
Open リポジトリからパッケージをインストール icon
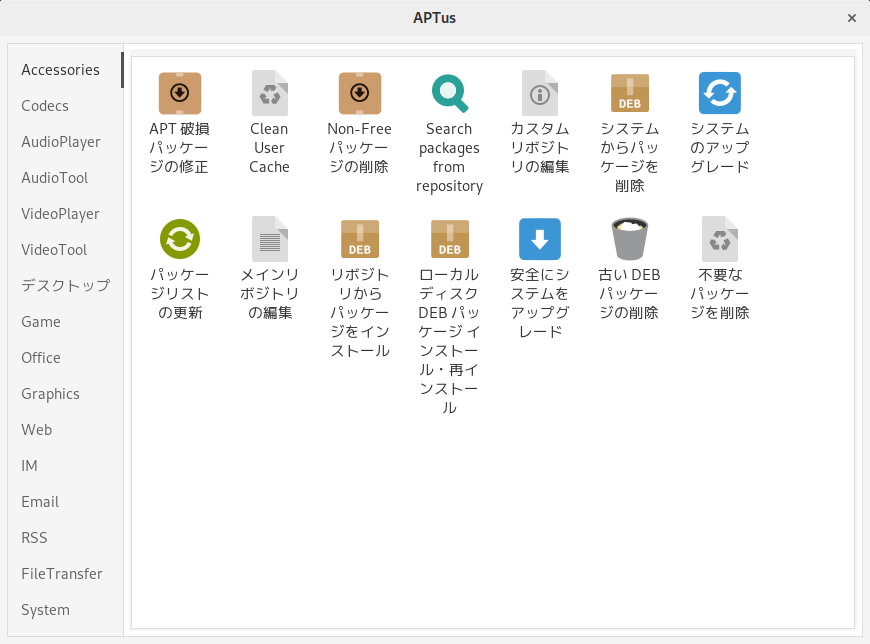pos(360,239)
